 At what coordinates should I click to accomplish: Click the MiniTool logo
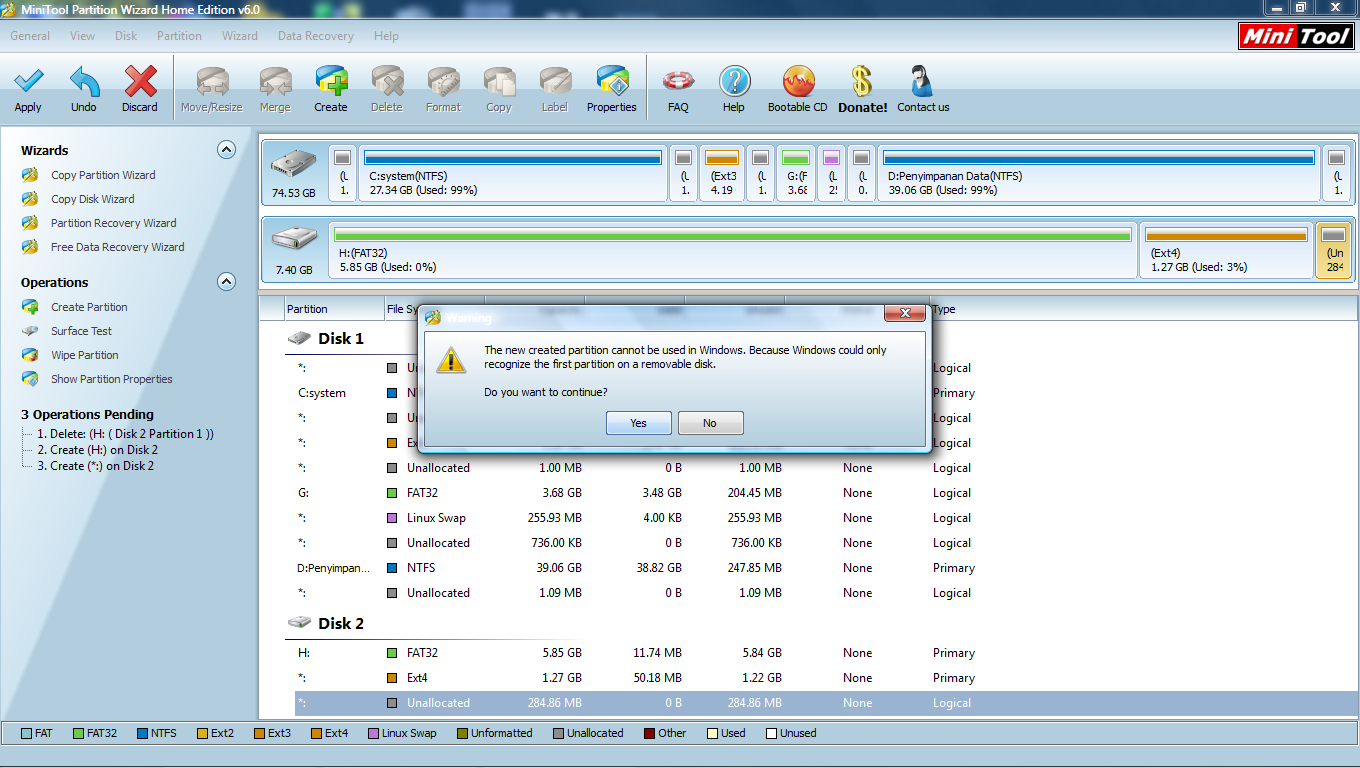tap(1296, 37)
